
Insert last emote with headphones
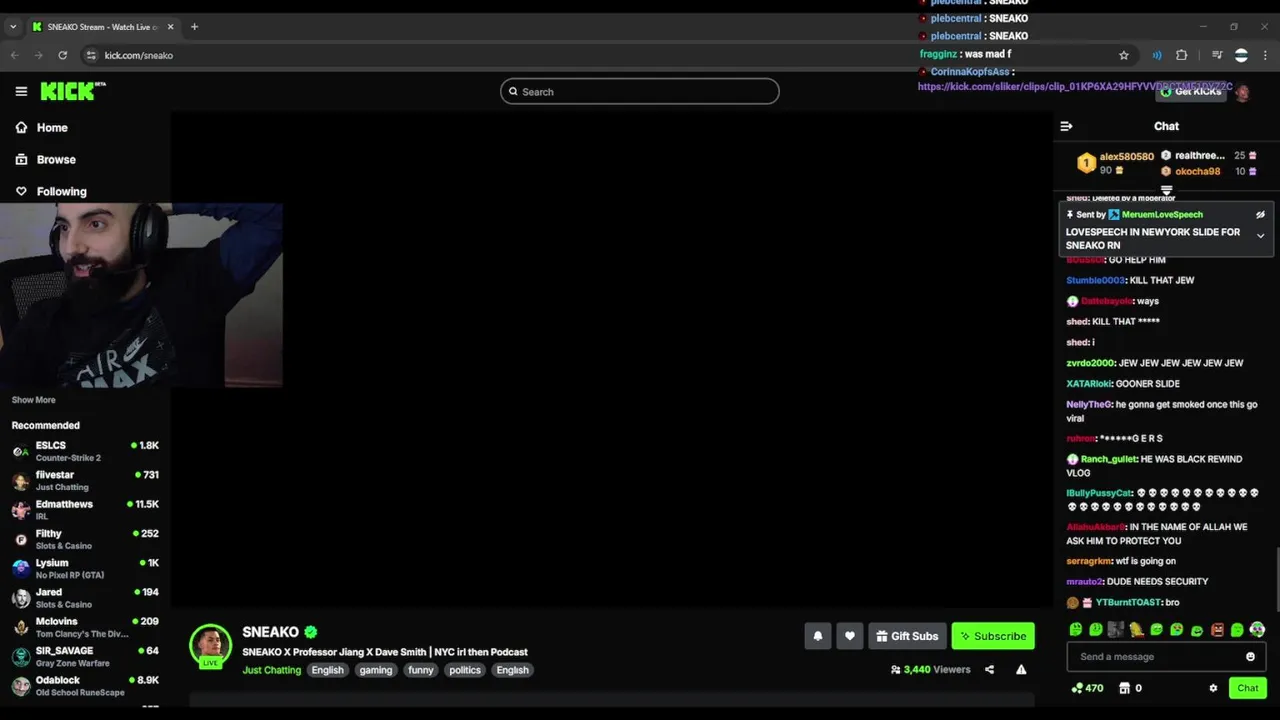[x=1257, y=630]
